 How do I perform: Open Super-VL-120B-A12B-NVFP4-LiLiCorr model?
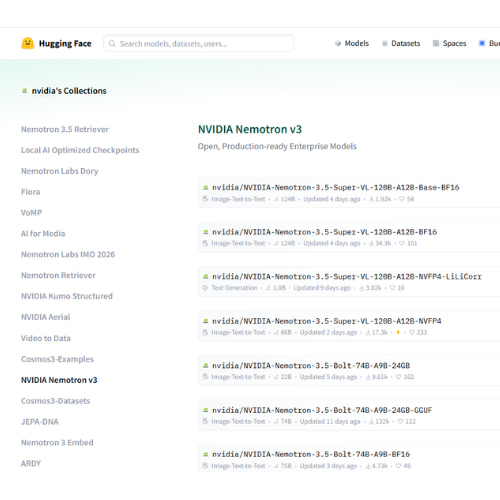coord(347,277)
